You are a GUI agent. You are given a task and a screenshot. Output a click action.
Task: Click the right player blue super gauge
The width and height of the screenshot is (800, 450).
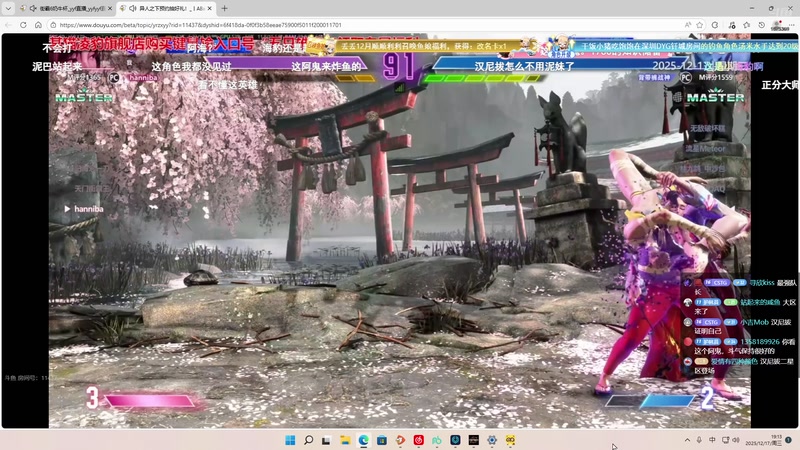pos(650,401)
